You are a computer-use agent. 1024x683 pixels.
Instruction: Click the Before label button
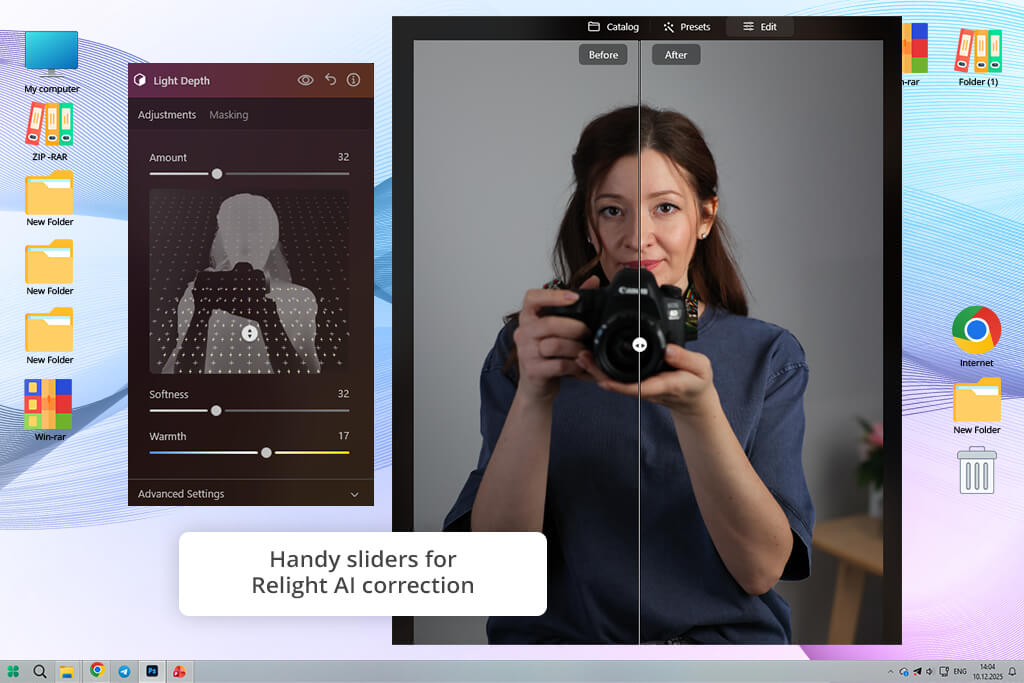point(603,55)
